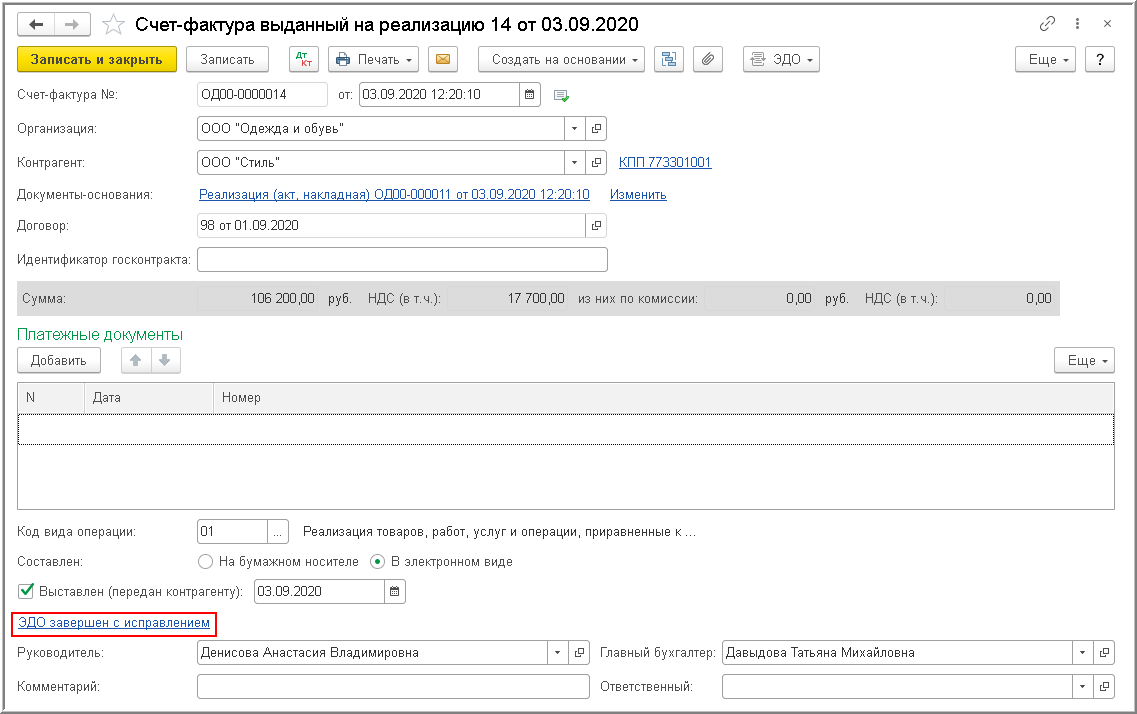
Task: Expand Ответственный dropdown arrow
Action: point(1083,686)
